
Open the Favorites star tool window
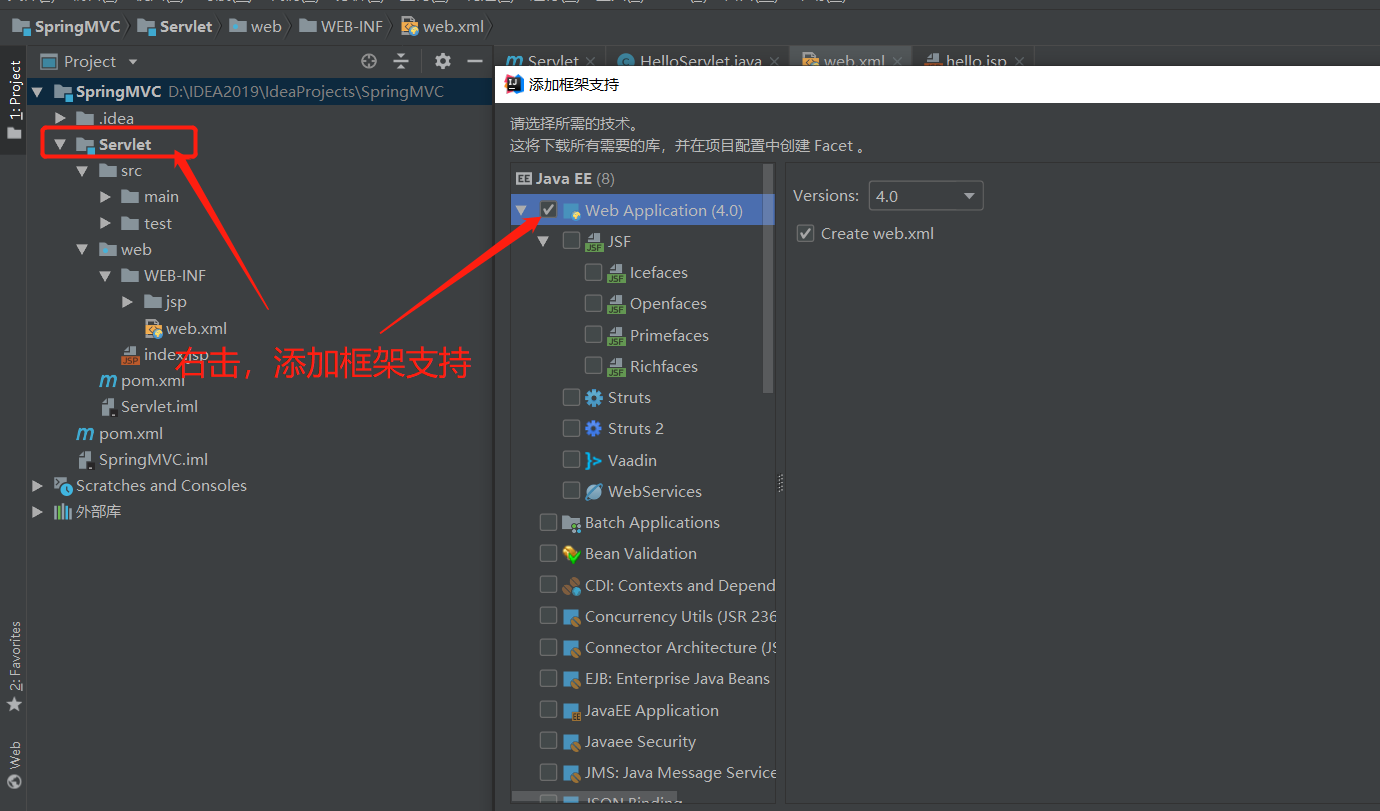tap(14, 703)
